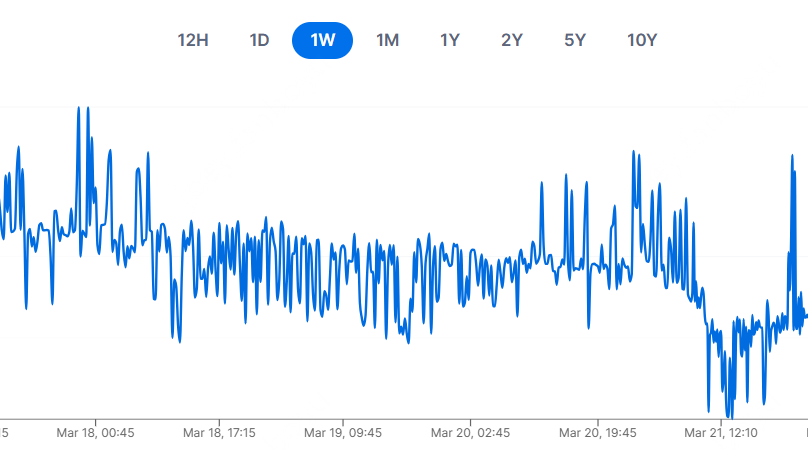Image resolution: width=808 pixels, height=450 pixels.
Task: Click the Mar 21, 12:10 axis label
Action: coord(722,433)
